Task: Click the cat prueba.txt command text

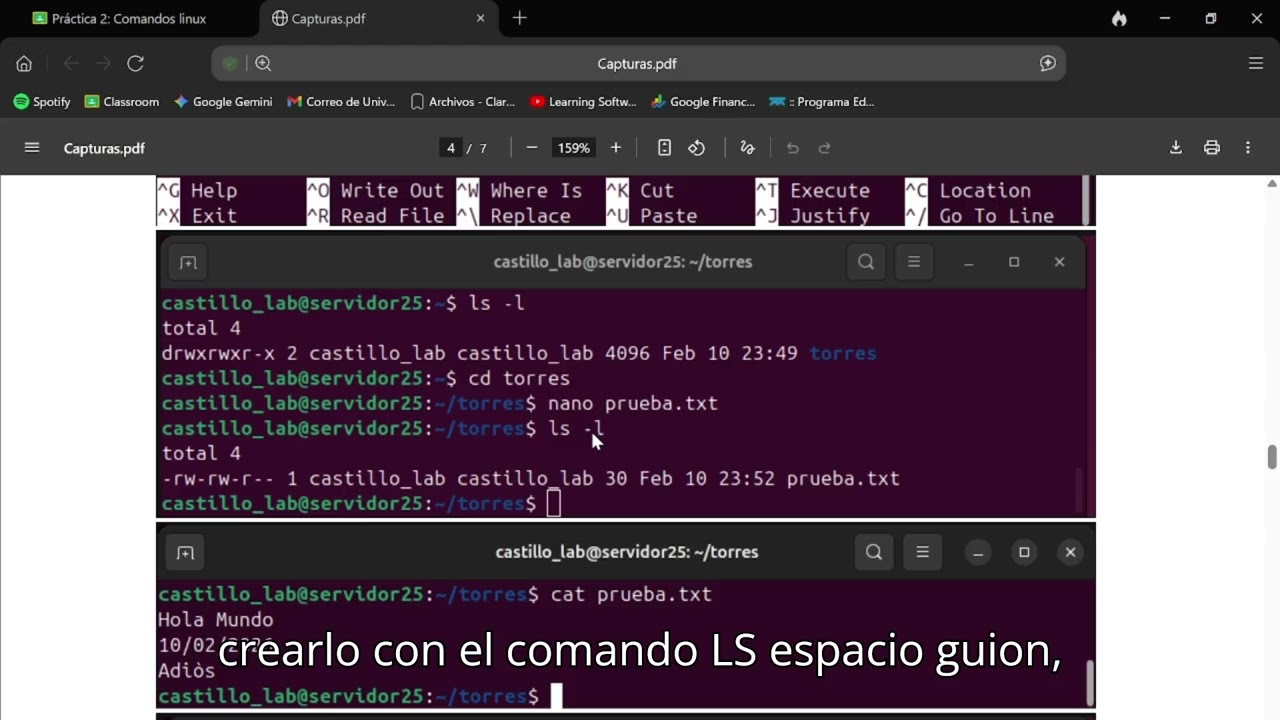Action: tap(631, 594)
